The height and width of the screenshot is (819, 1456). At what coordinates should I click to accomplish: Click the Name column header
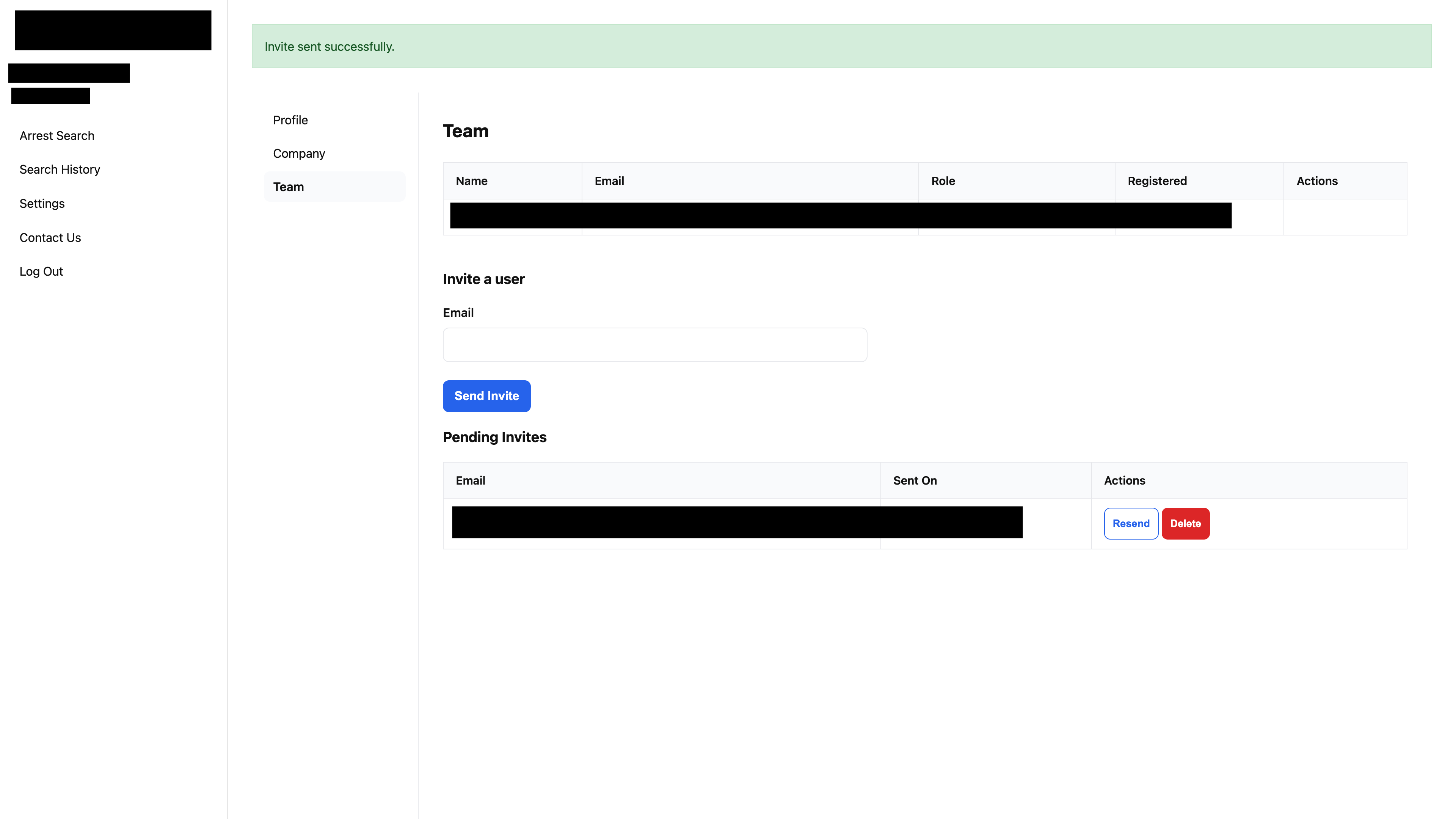coord(471,181)
